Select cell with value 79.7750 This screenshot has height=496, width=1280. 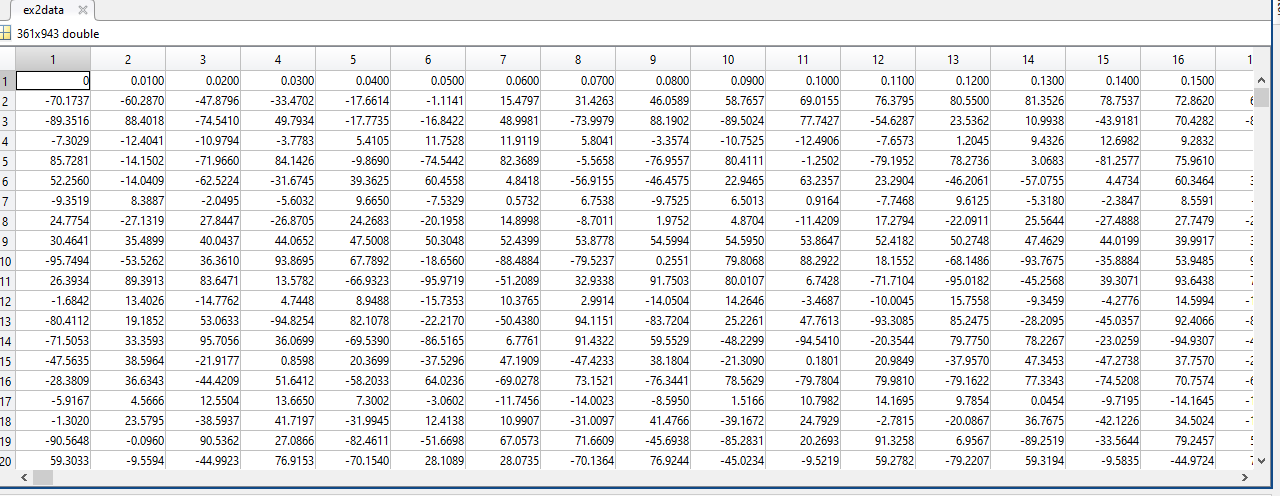954,341
